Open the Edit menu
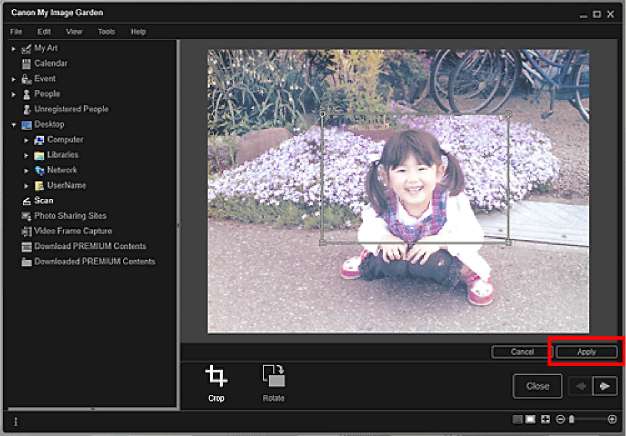 44,32
